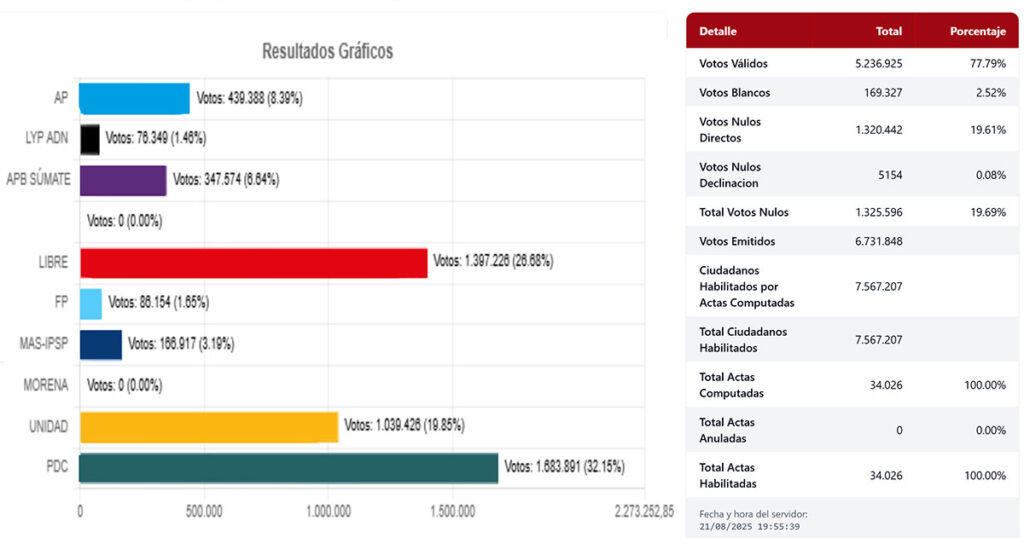Click the Votos Emitidos total value
Viewport: 1024px width, 538px height.
click(x=881, y=241)
